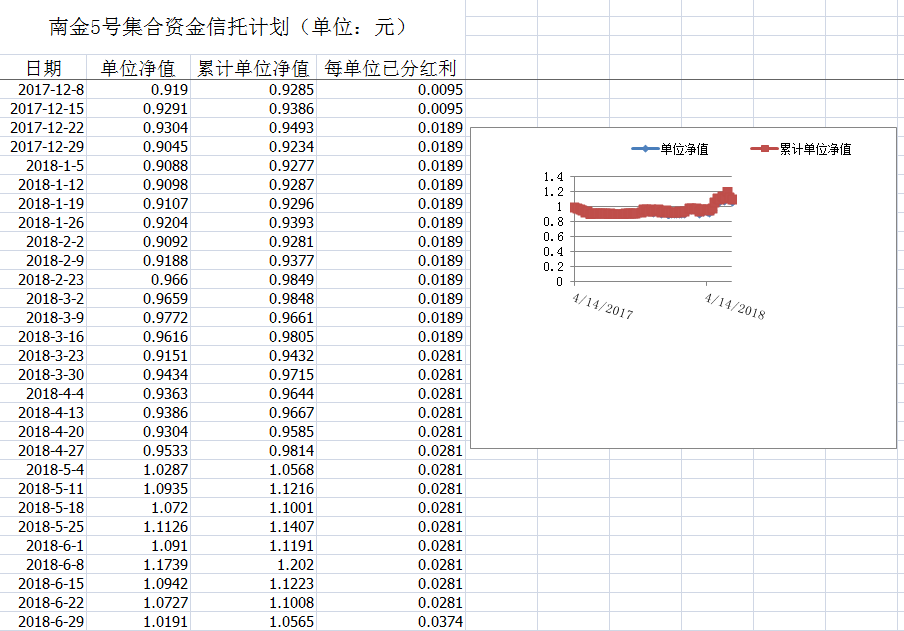The height and width of the screenshot is (631, 904).
Task: Select the date cell 2017-12-8
Action: click(47, 90)
